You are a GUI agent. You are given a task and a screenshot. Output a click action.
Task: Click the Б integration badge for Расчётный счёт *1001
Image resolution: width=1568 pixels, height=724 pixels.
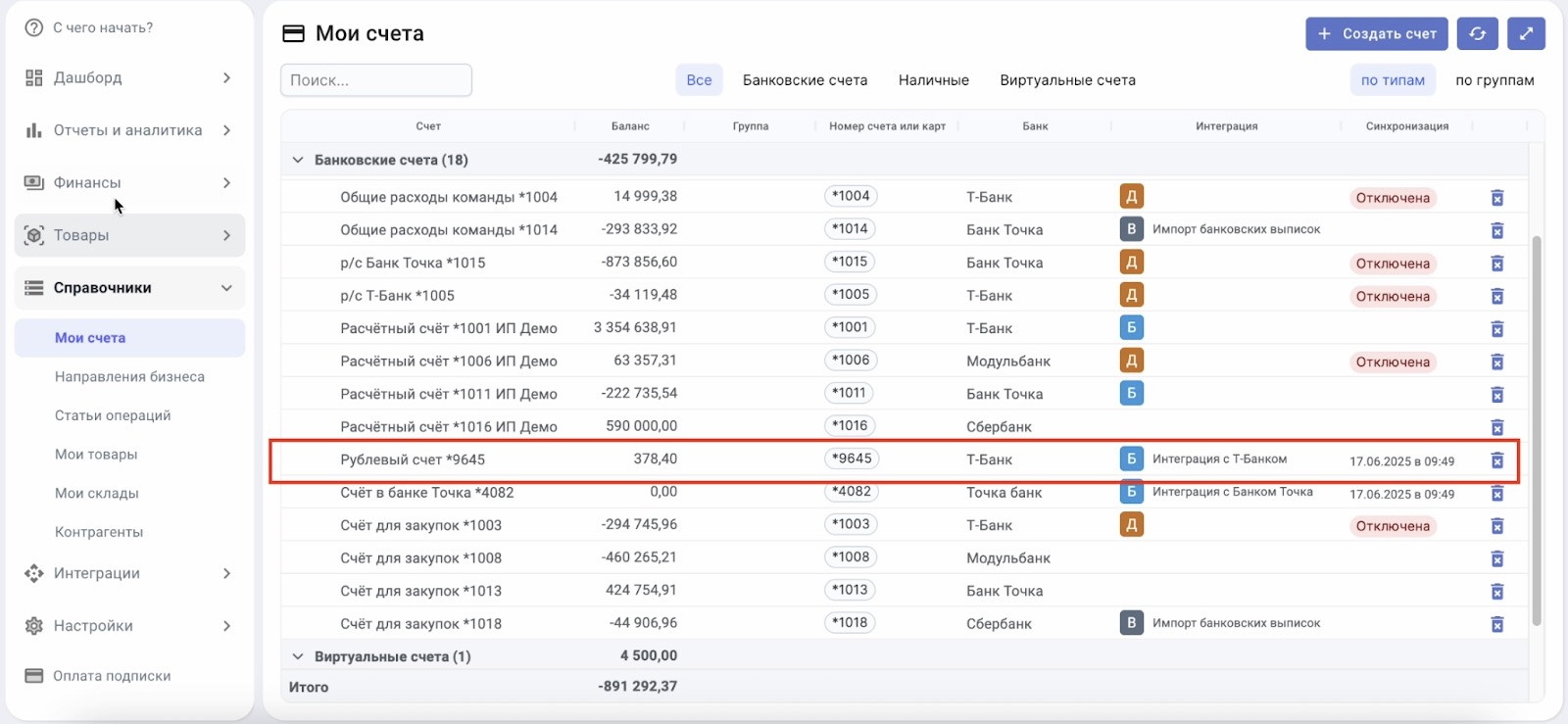tap(1131, 328)
